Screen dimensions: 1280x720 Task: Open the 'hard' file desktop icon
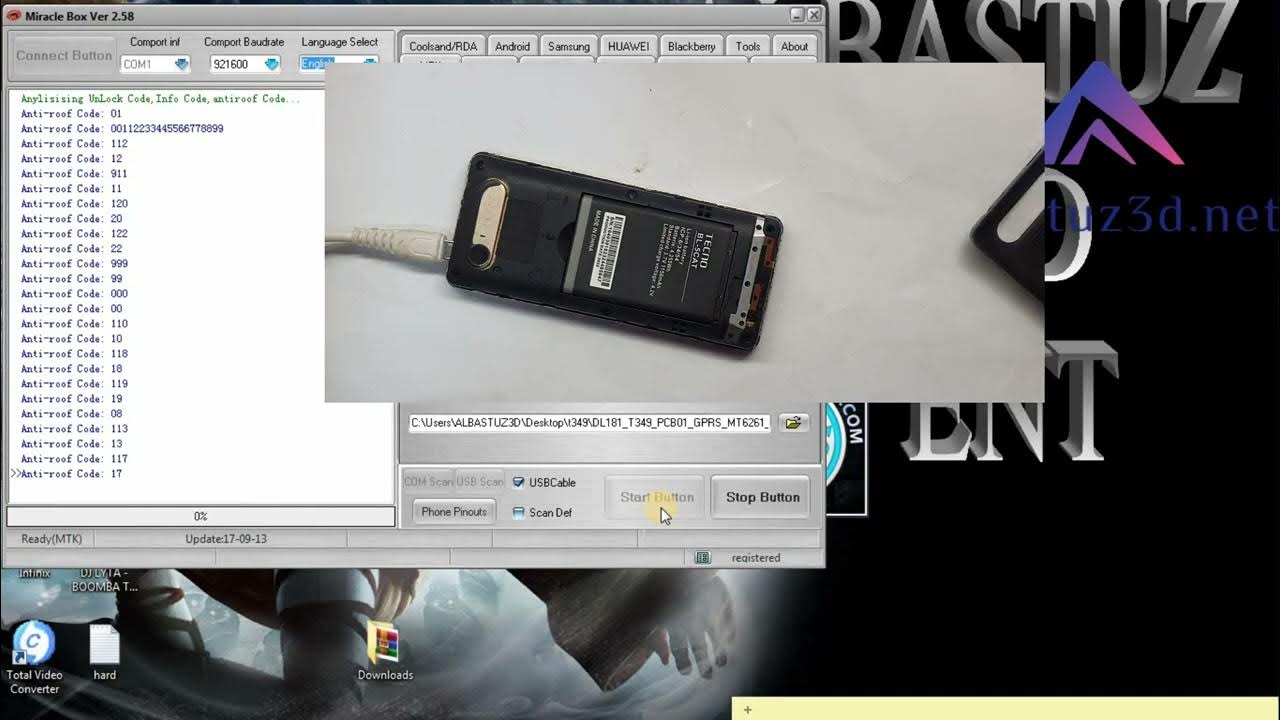[105, 653]
